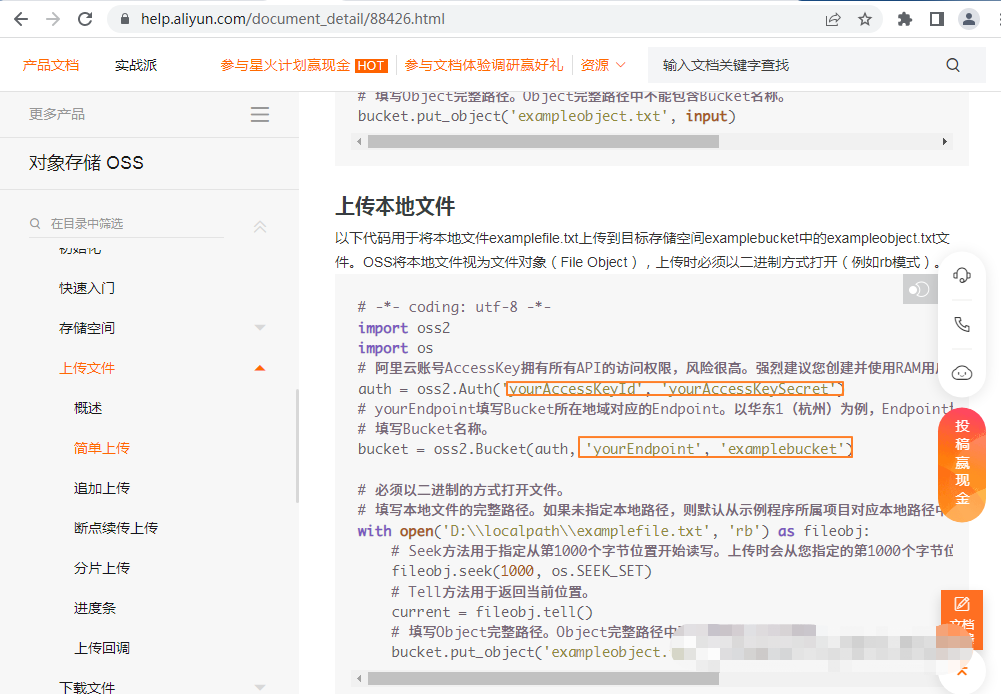Select the 上传文件 sidebar item
The width and height of the screenshot is (1001, 694).
87,368
